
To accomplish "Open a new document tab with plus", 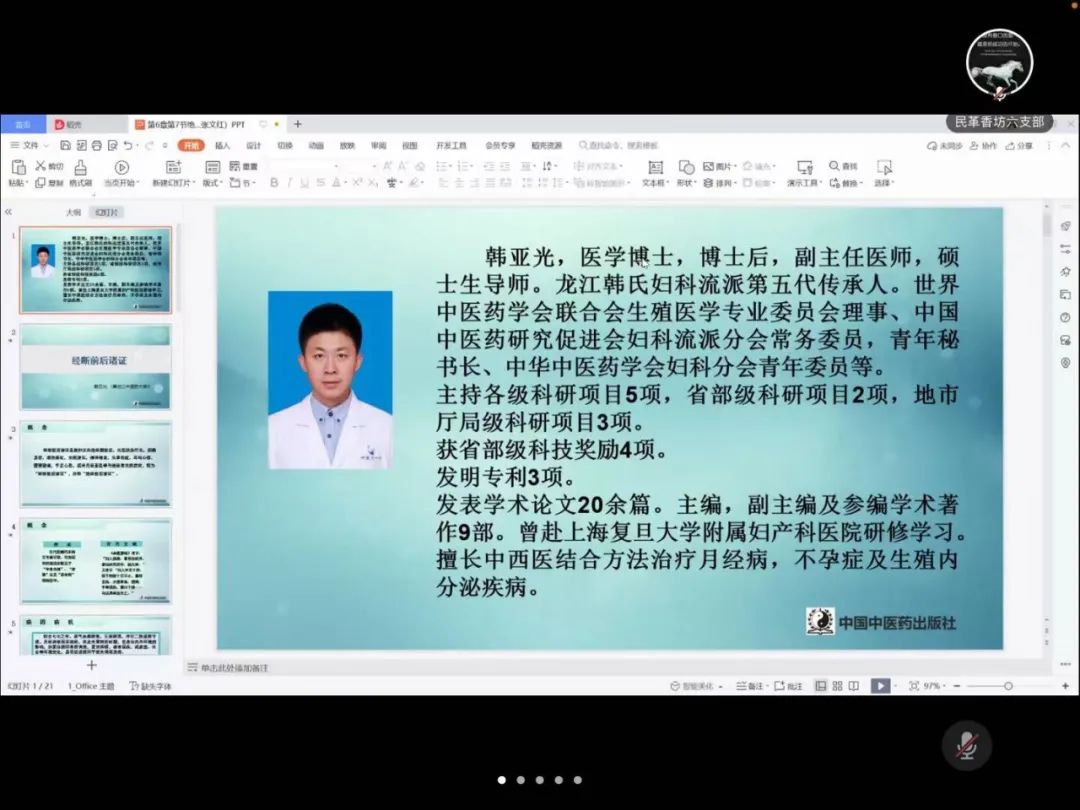I will tap(298, 124).
